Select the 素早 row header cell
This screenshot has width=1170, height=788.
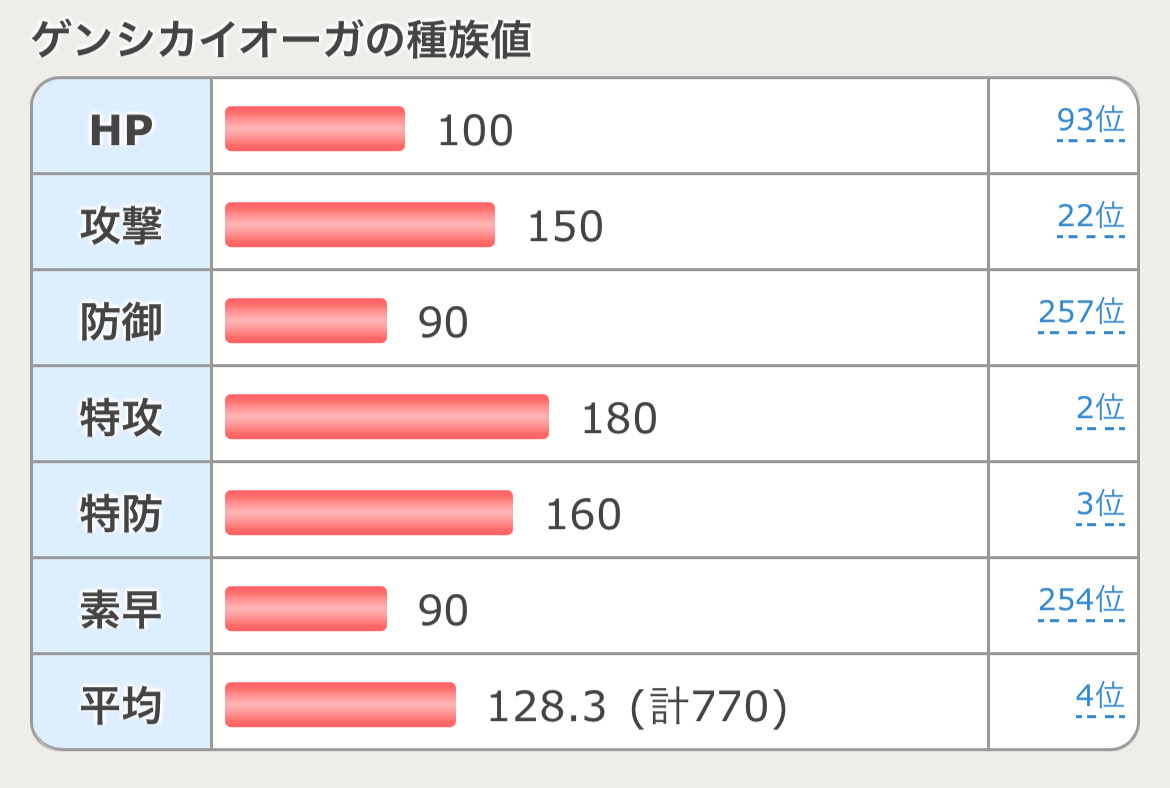pyautogui.click(x=121, y=609)
